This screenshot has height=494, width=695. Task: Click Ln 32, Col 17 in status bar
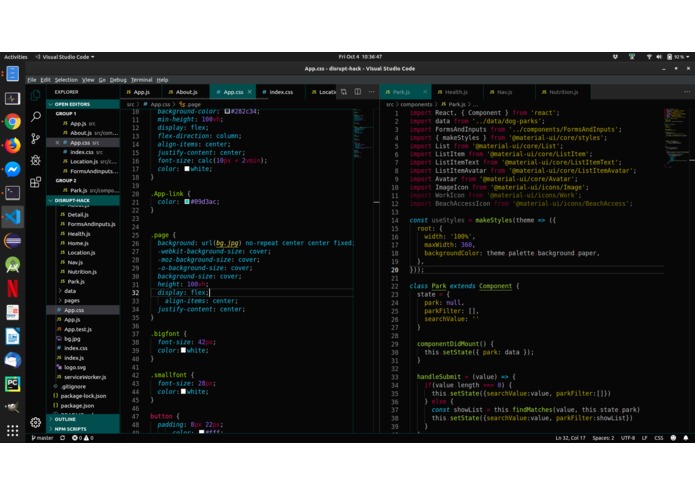click(x=570, y=438)
